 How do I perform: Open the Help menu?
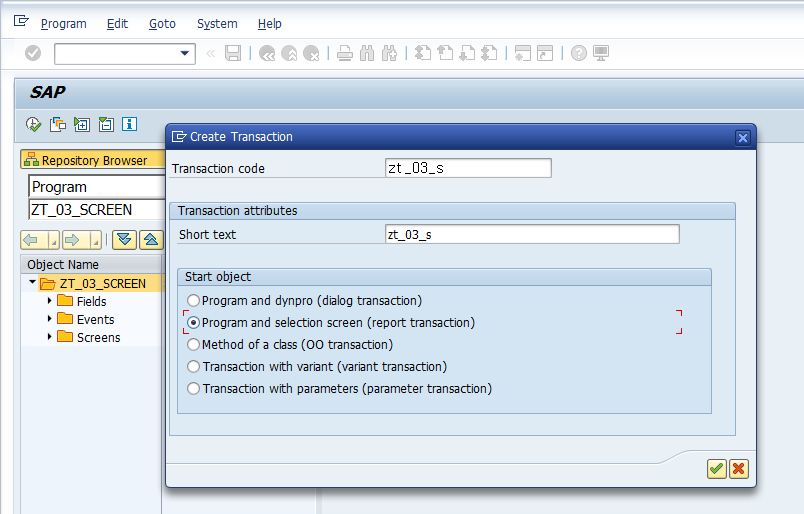click(x=270, y=24)
